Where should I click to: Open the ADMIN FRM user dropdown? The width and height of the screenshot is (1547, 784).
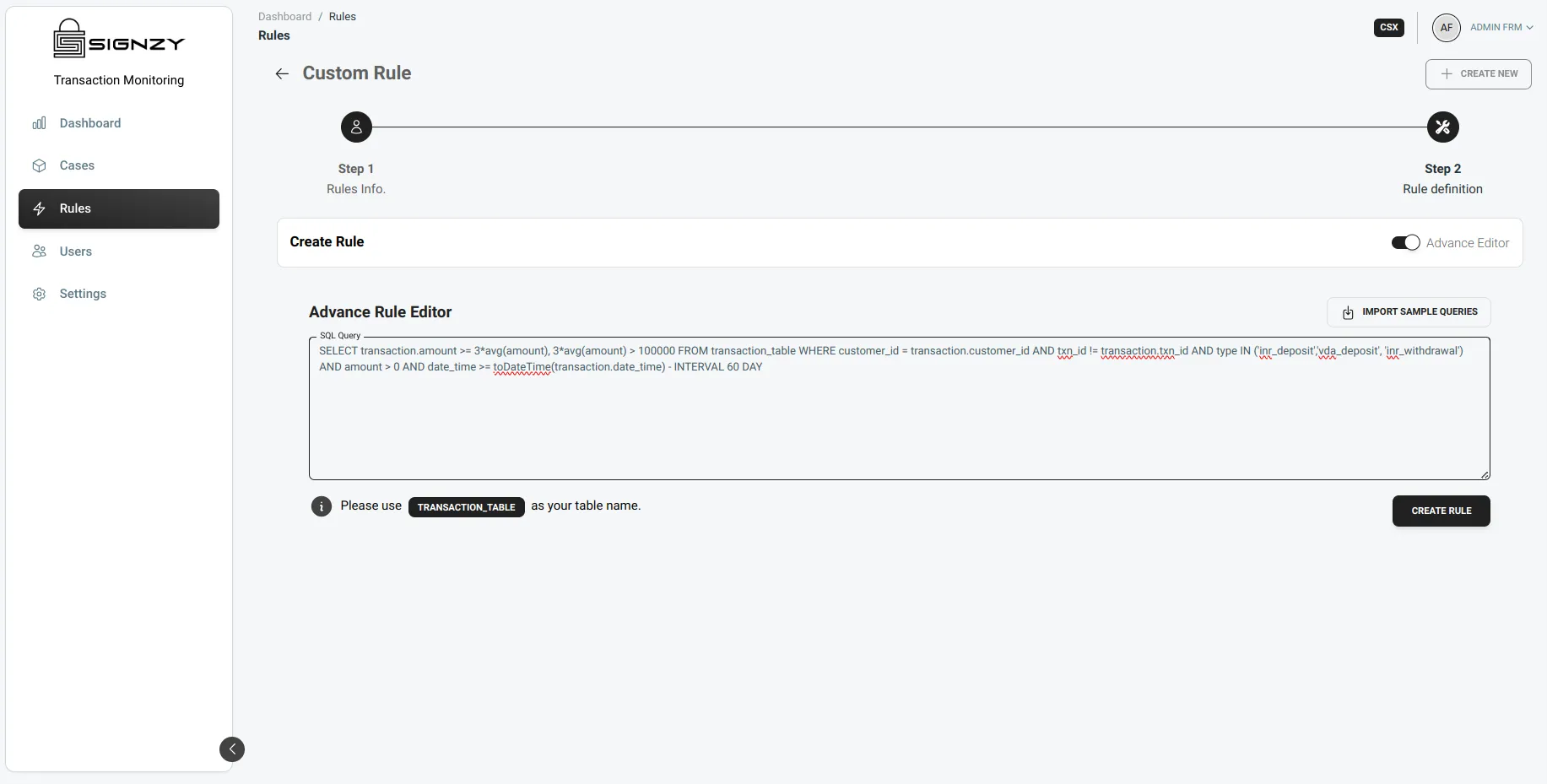[1501, 28]
